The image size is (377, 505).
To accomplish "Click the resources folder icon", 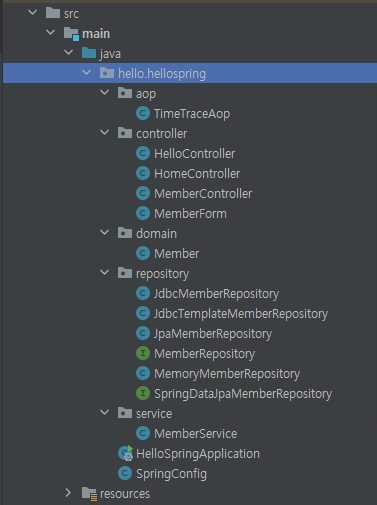I will pos(89,494).
